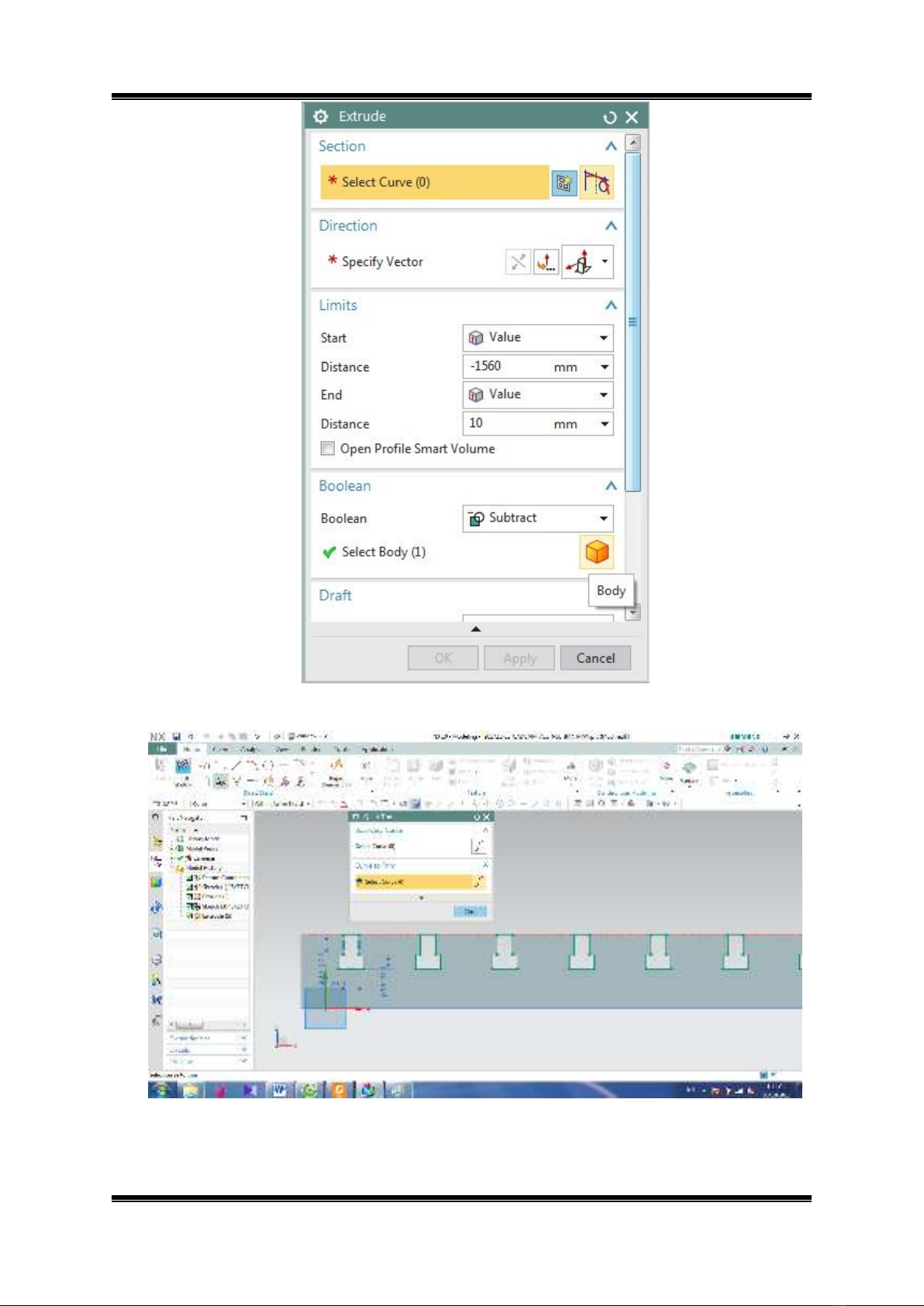Click the Cancel button

tap(595, 658)
